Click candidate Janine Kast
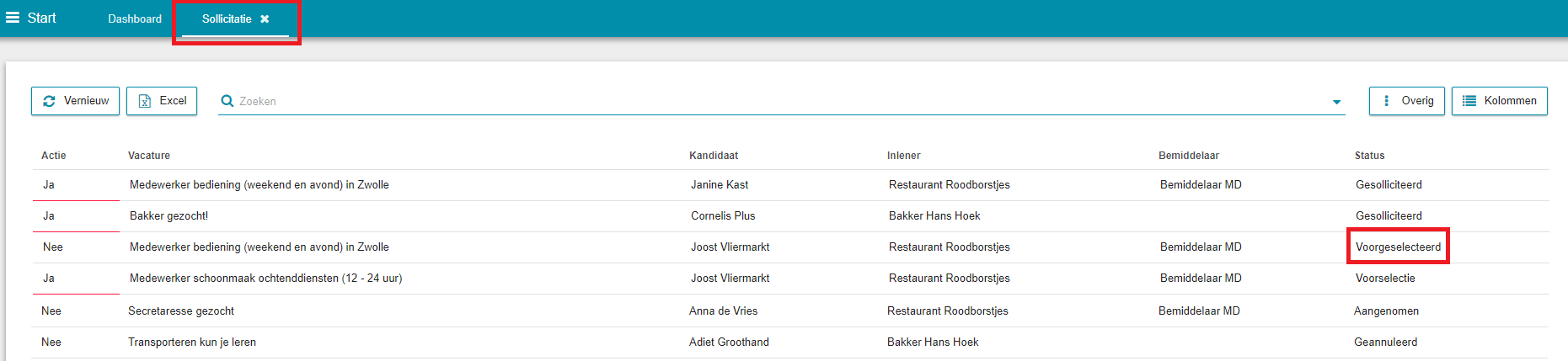The width and height of the screenshot is (1568, 361). [720, 185]
